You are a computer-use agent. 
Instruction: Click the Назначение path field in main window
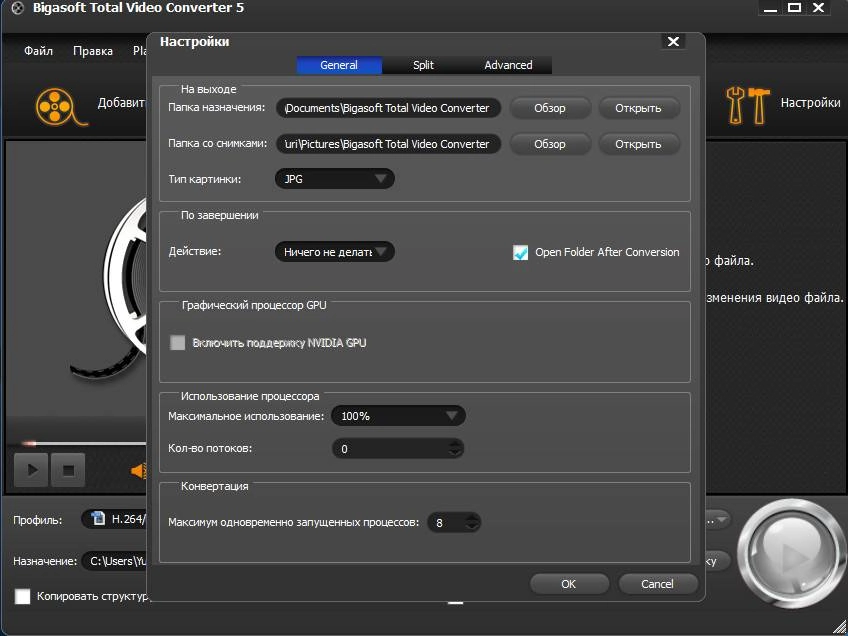point(114,561)
